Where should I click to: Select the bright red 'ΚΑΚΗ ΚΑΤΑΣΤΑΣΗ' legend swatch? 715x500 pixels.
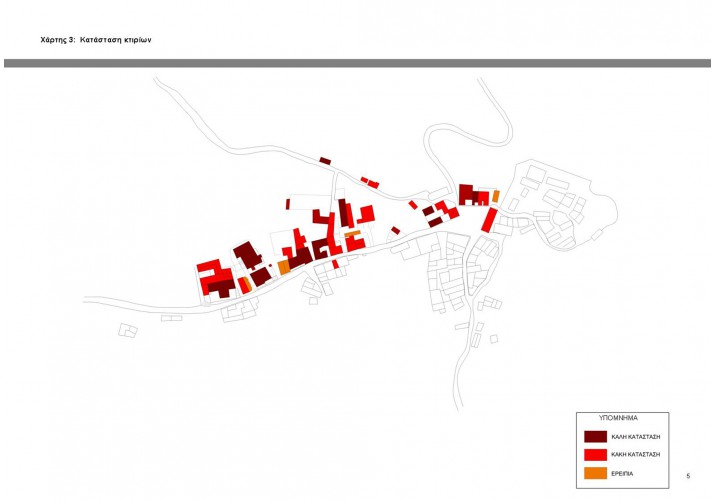tap(596, 454)
